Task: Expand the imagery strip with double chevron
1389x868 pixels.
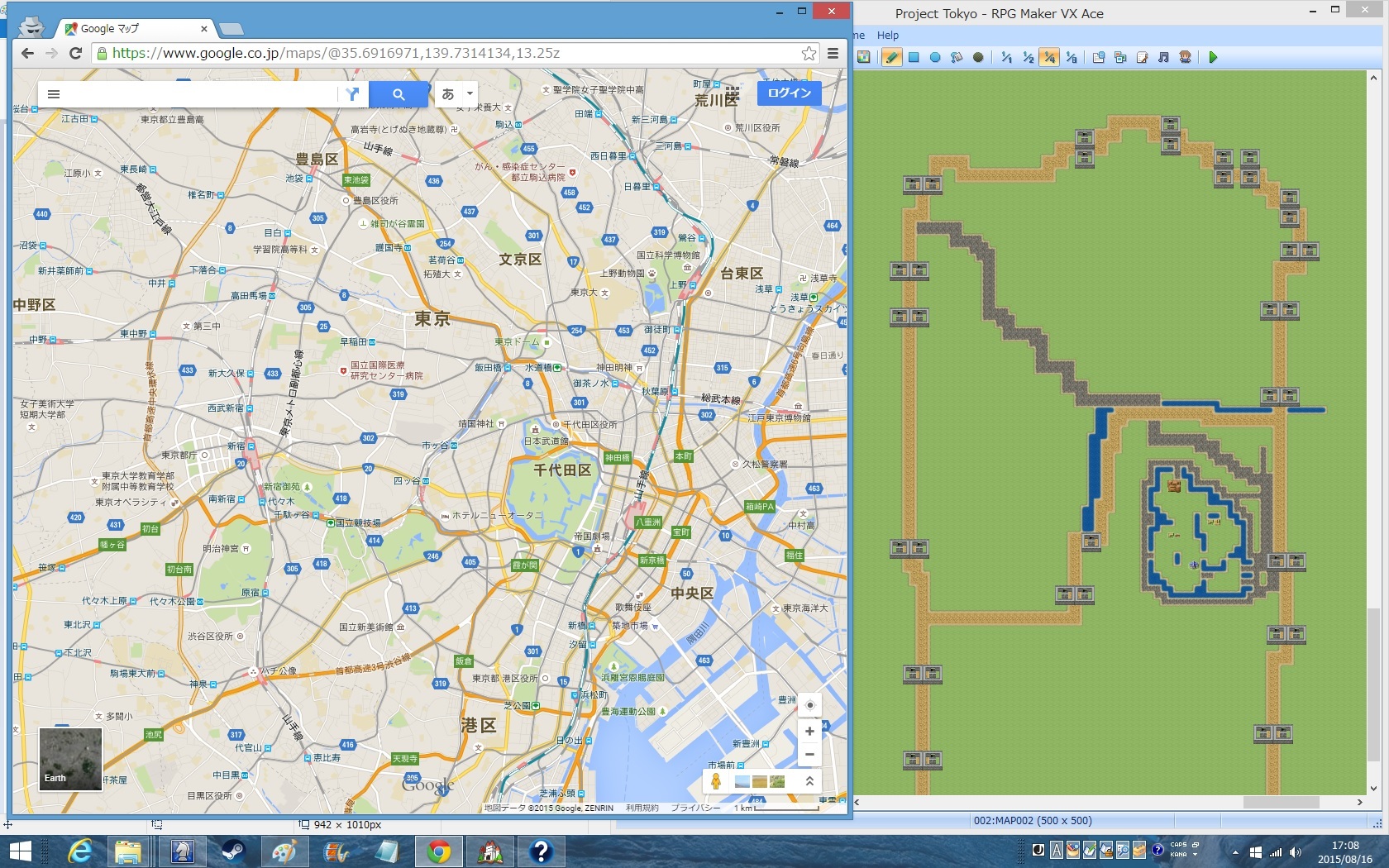Action: click(x=809, y=781)
